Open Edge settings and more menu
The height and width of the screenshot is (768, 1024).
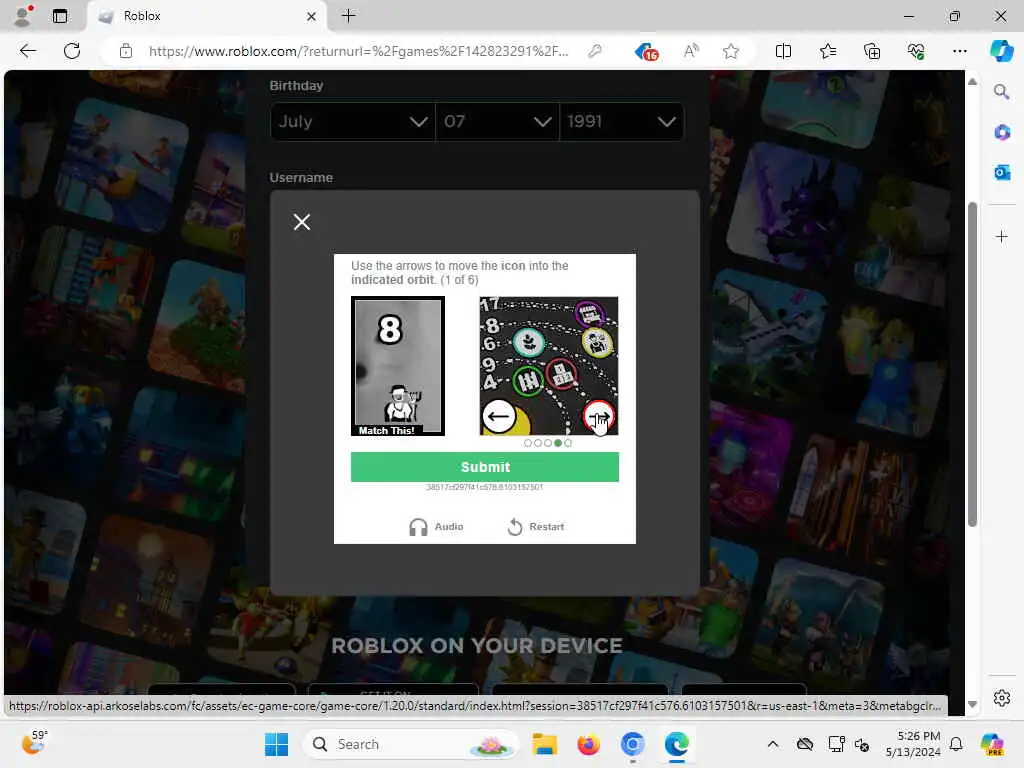(x=959, y=51)
